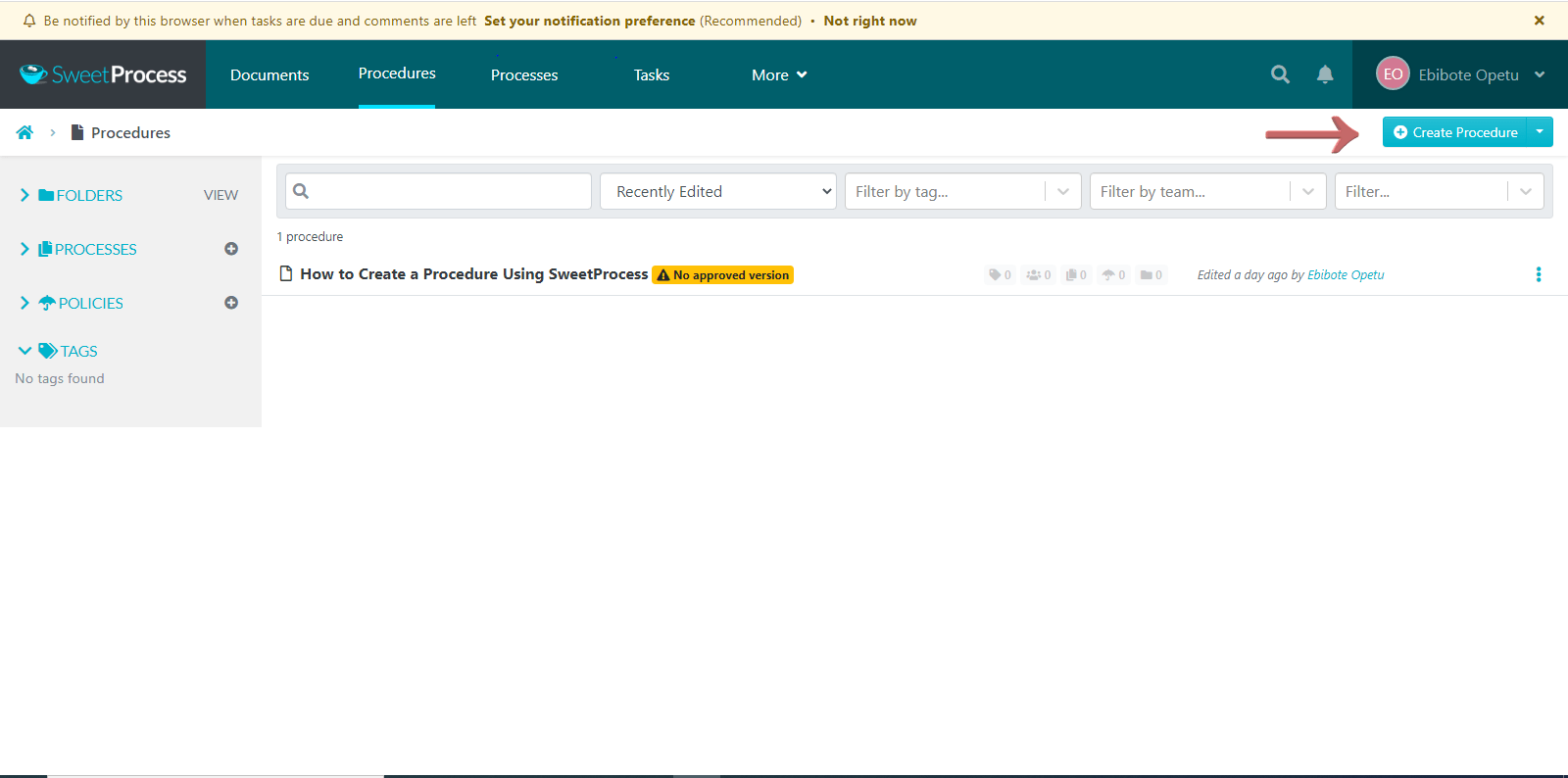Click Set your notification preference link
Viewport: 1568px width, 778px height.
point(590,21)
